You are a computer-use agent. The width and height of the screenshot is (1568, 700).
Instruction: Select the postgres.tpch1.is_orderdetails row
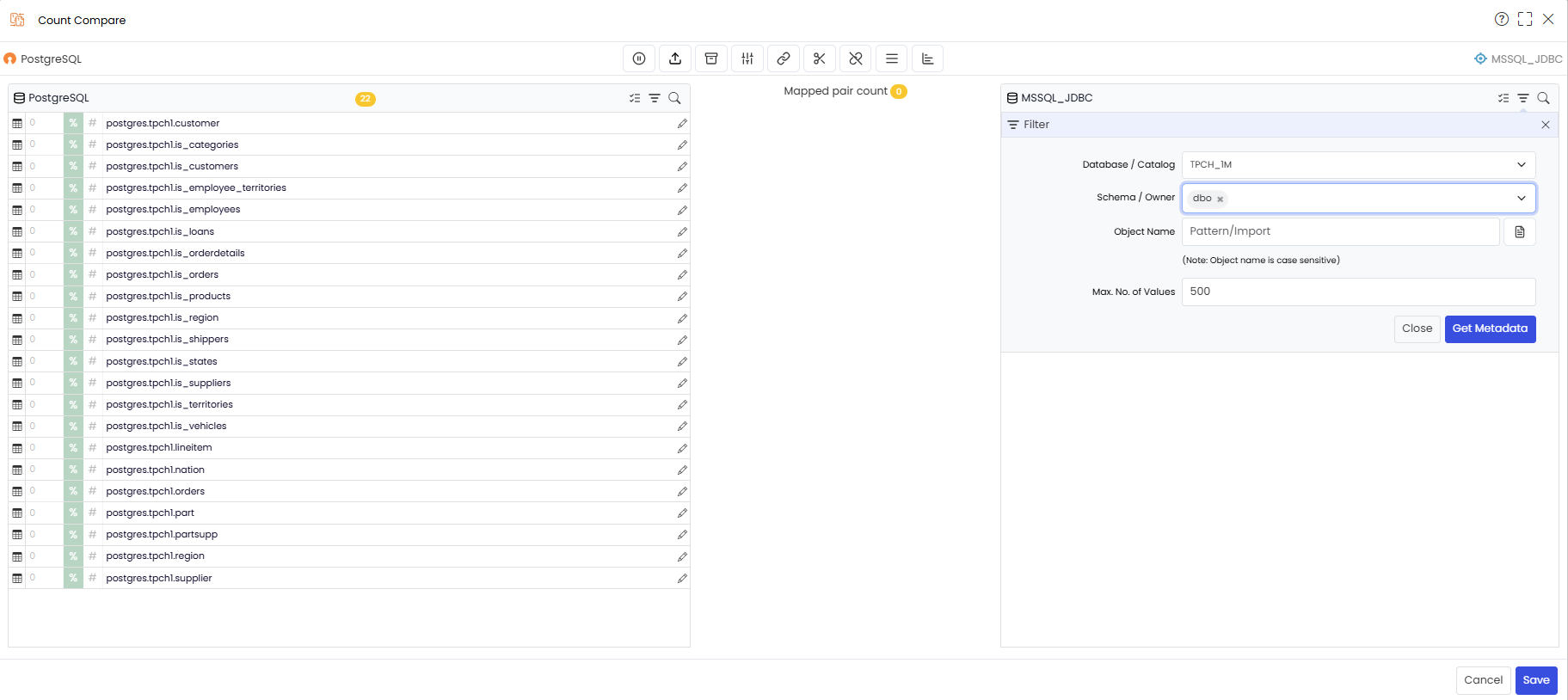pos(349,254)
